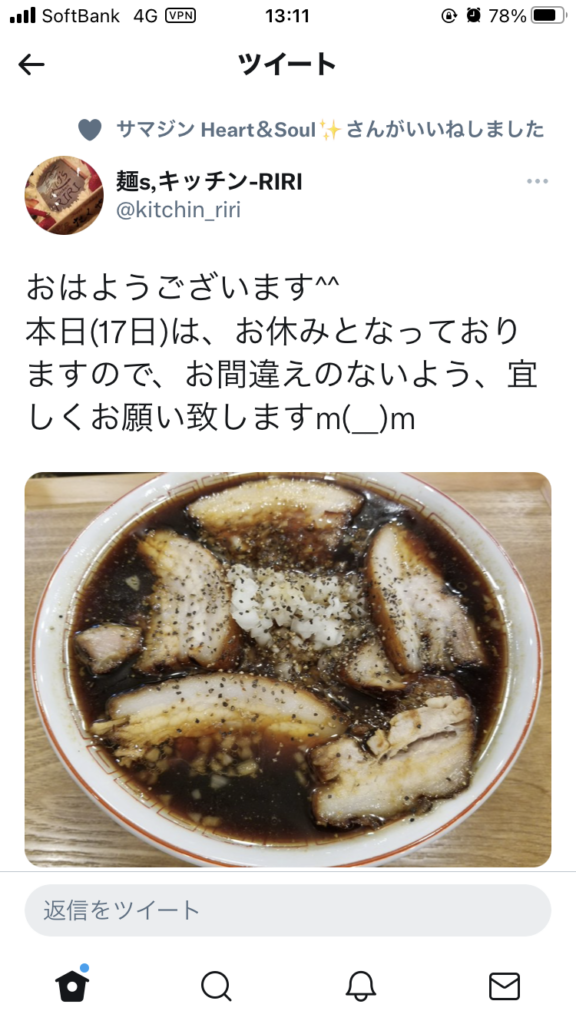576x1024 pixels.
Task: Open the three-dot tweet options menu
Action: click(537, 181)
